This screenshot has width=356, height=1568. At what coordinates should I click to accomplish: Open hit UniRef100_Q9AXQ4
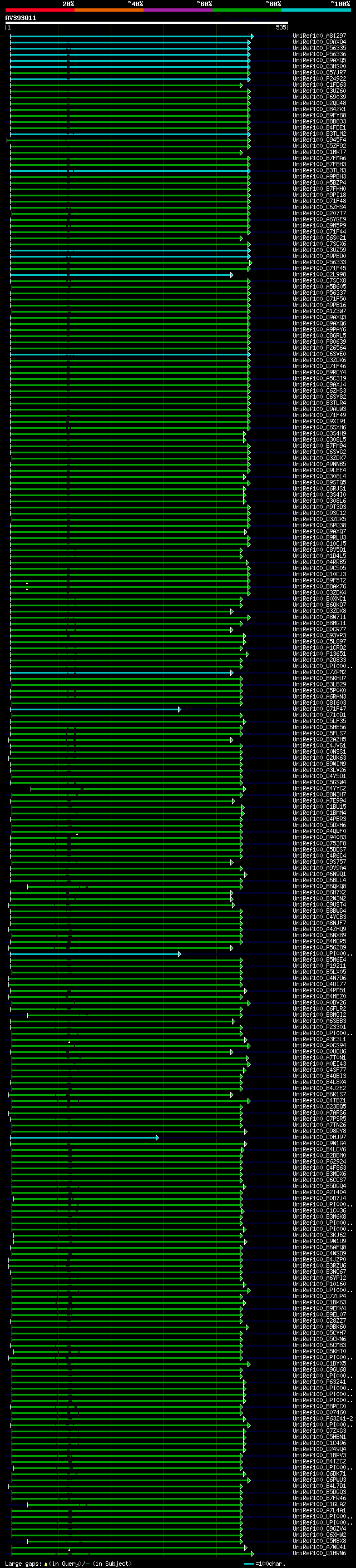click(x=319, y=43)
